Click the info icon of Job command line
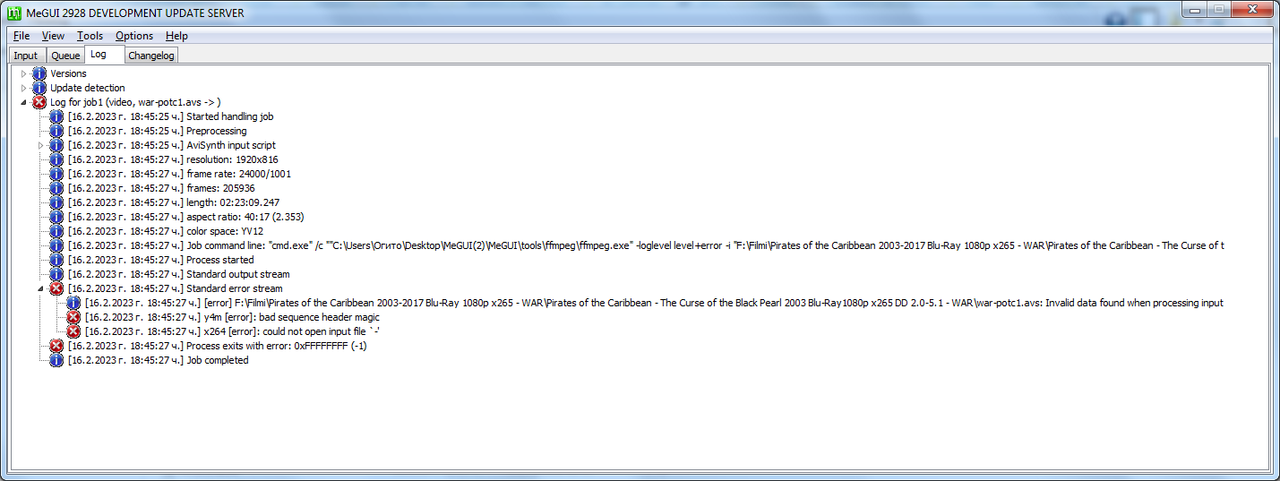Screen dimensions: 1280x481 click(57, 245)
